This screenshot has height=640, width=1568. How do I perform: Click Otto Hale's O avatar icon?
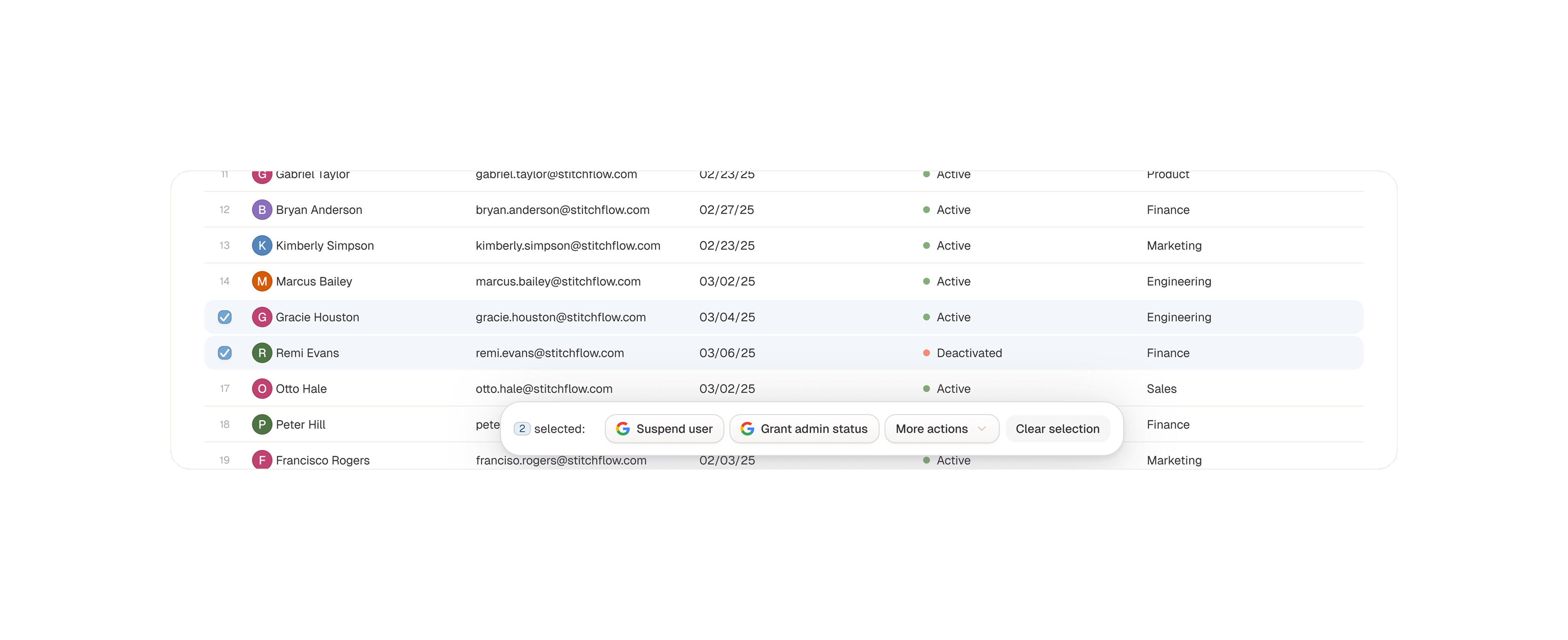coord(262,389)
